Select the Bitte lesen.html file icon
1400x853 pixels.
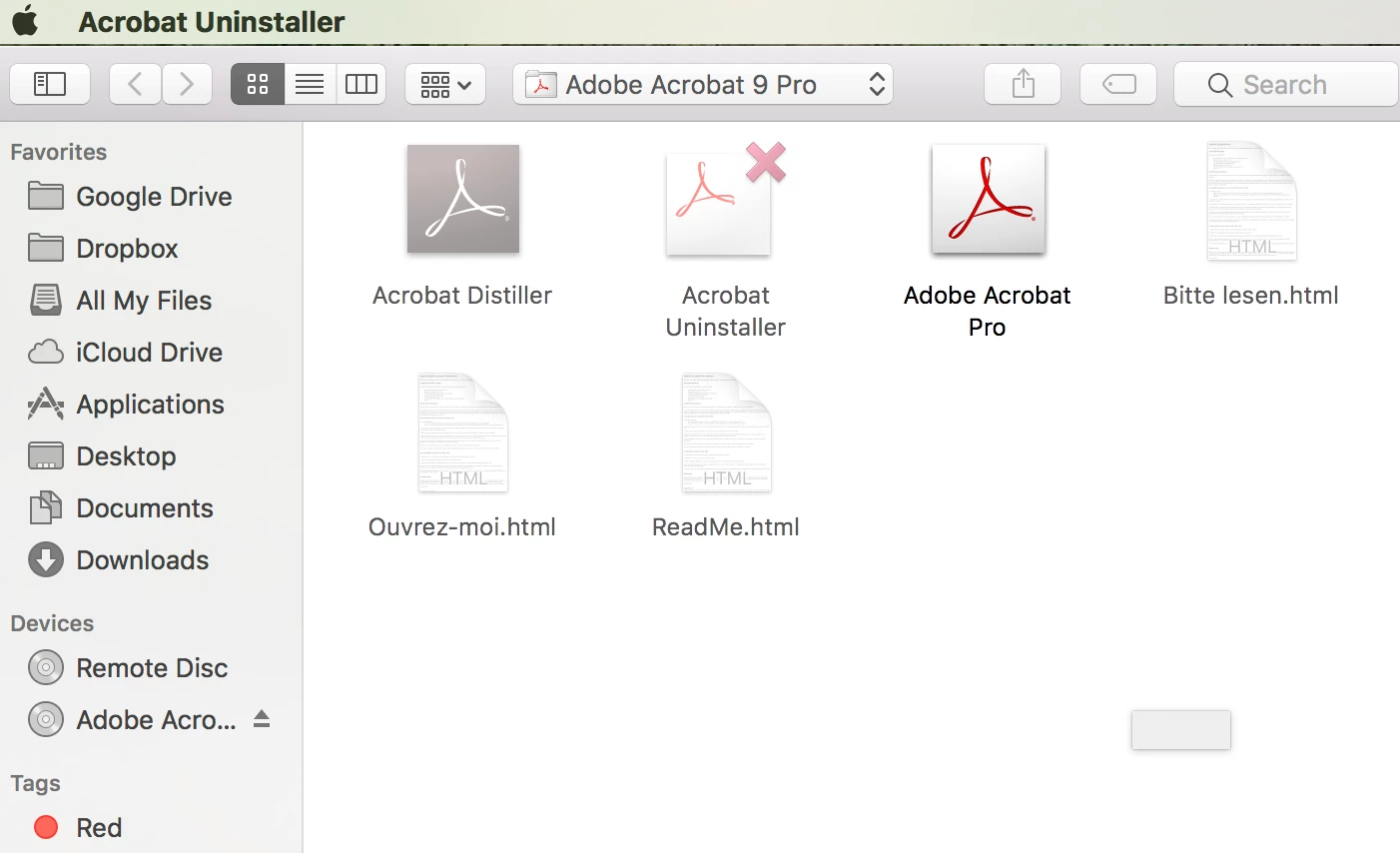point(1251,201)
